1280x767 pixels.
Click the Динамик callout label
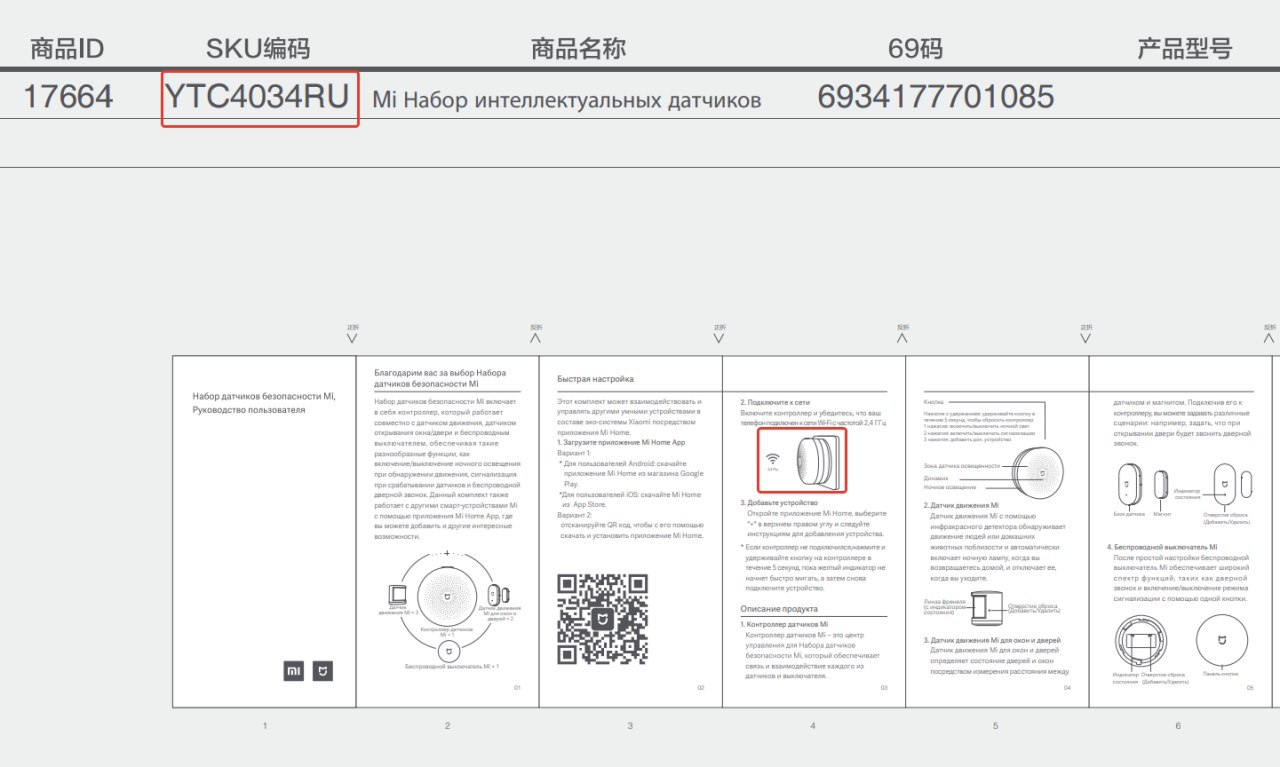pos(935,478)
